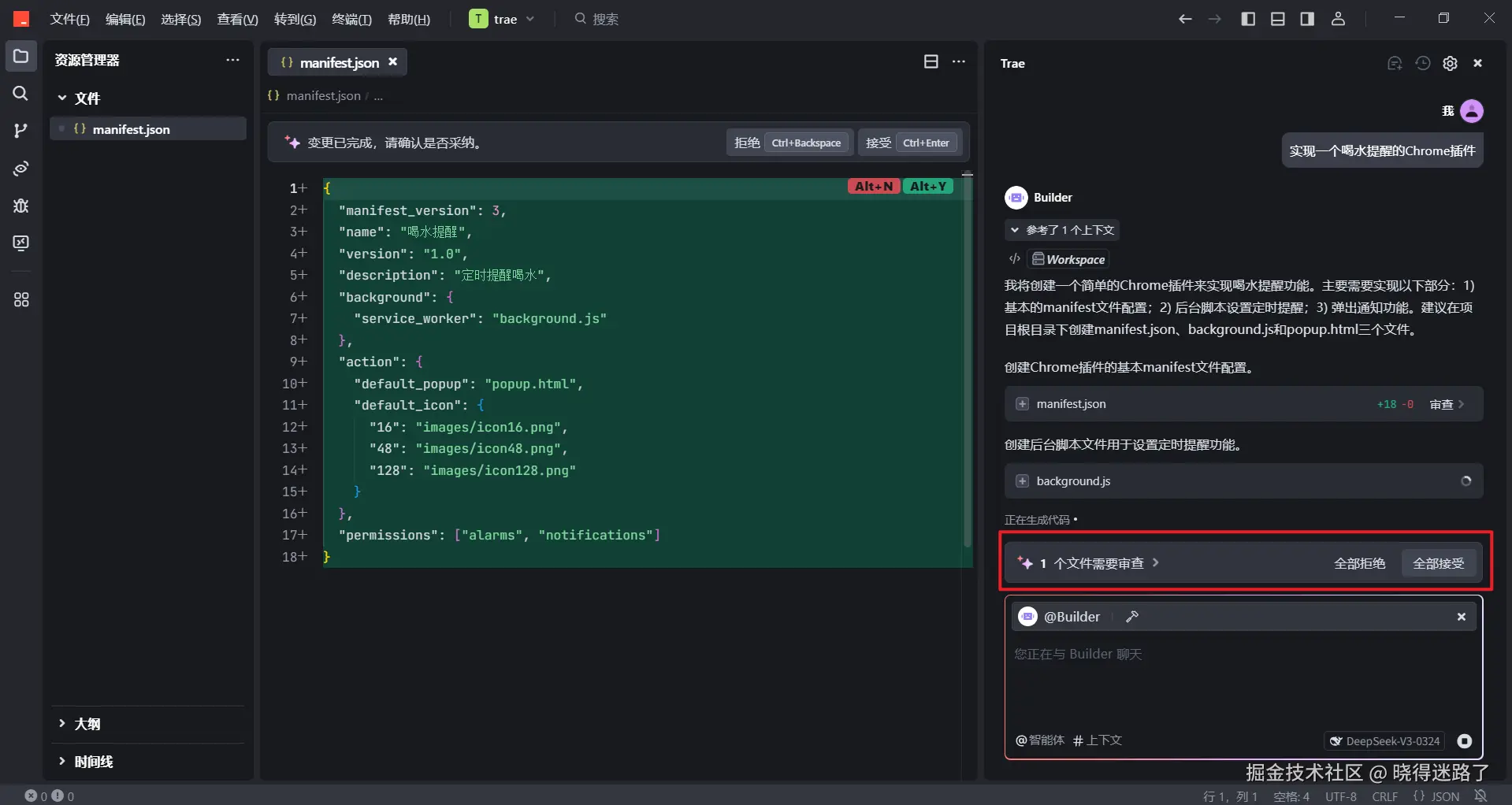The height and width of the screenshot is (805, 1512).
Task: Stop code generation with the stop button
Action: (1465, 740)
